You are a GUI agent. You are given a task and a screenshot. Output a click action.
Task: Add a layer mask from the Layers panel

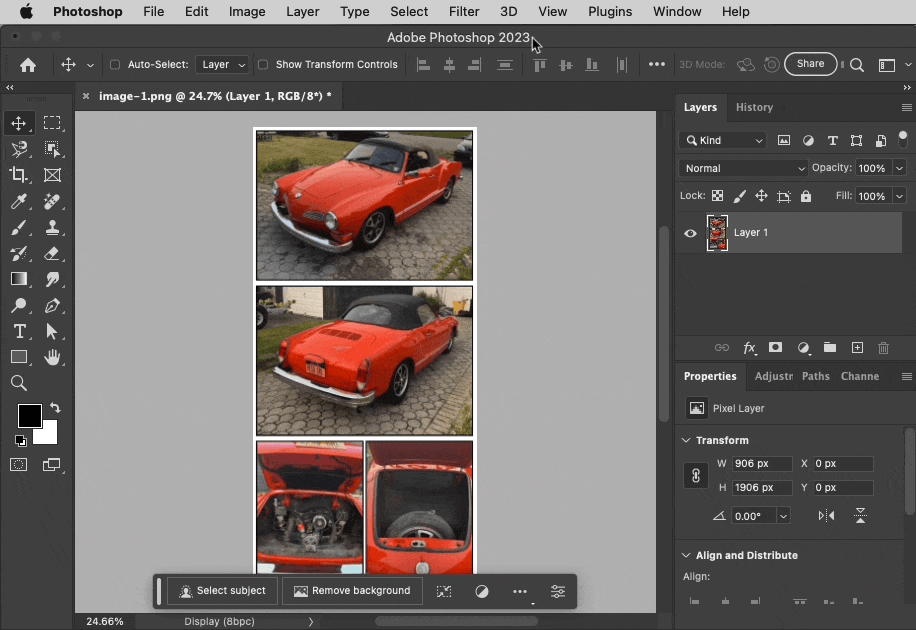coord(776,348)
